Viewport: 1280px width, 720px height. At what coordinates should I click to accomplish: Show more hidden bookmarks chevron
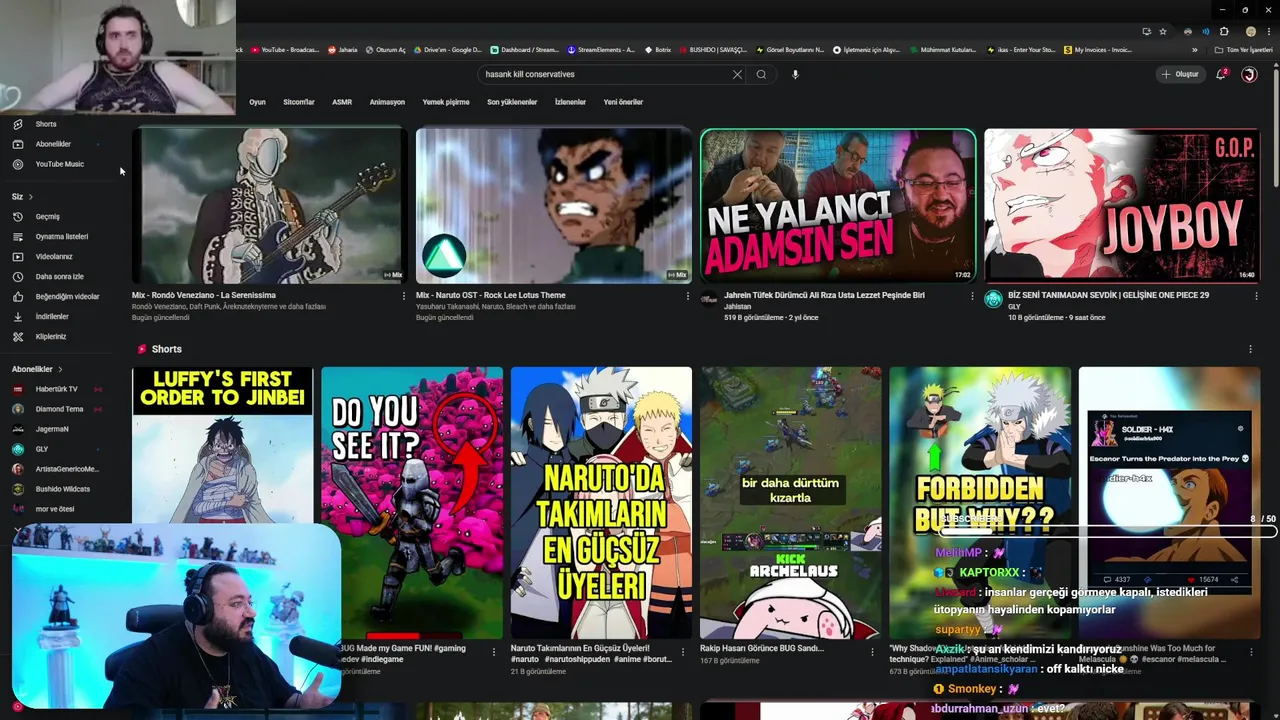[x=1194, y=50]
